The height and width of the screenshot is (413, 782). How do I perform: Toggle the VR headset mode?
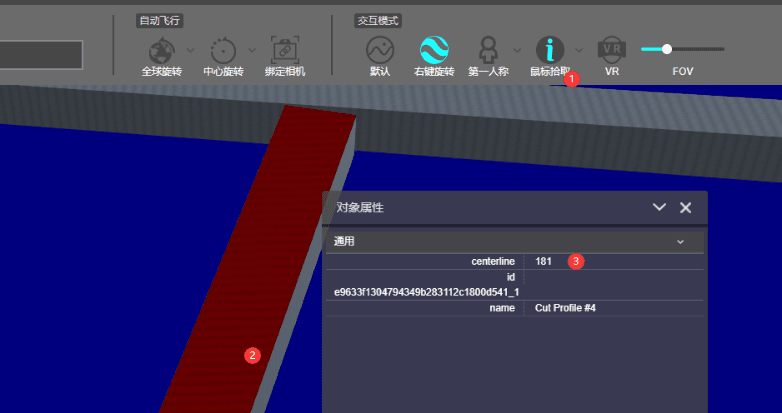coord(610,50)
